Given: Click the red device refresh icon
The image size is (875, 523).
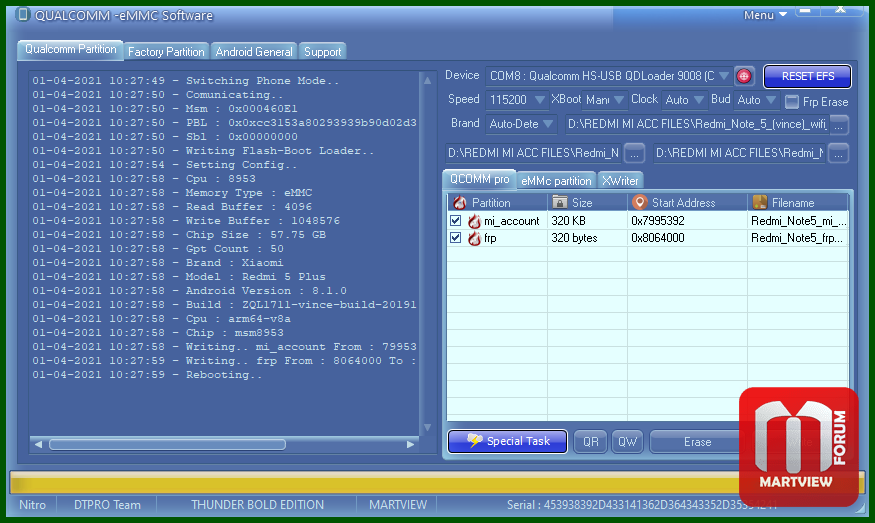Looking at the screenshot, I should (744, 76).
